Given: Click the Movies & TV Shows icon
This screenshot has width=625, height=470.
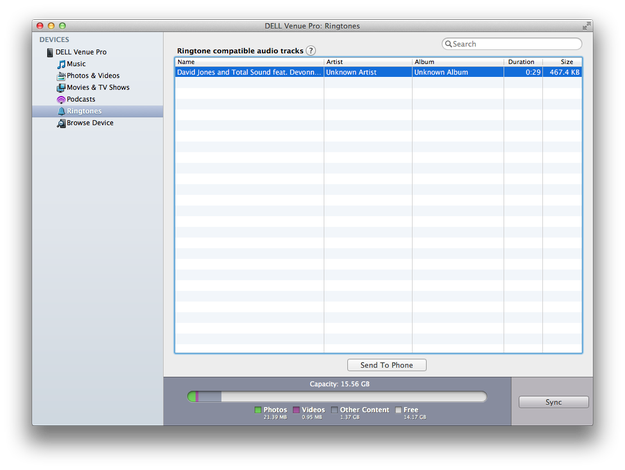Looking at the screenshot, I should coord(61,88).
